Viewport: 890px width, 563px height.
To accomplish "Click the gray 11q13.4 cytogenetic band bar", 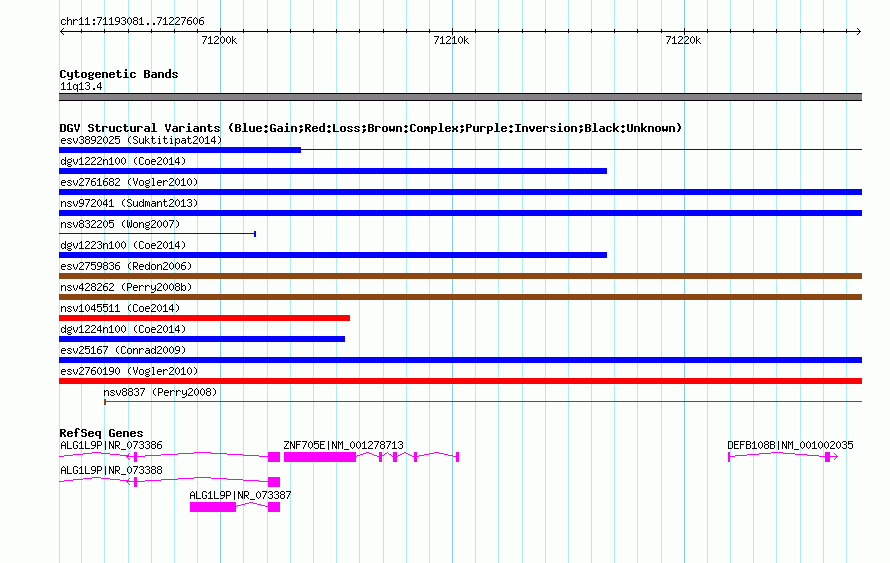I will pos(460,97).
